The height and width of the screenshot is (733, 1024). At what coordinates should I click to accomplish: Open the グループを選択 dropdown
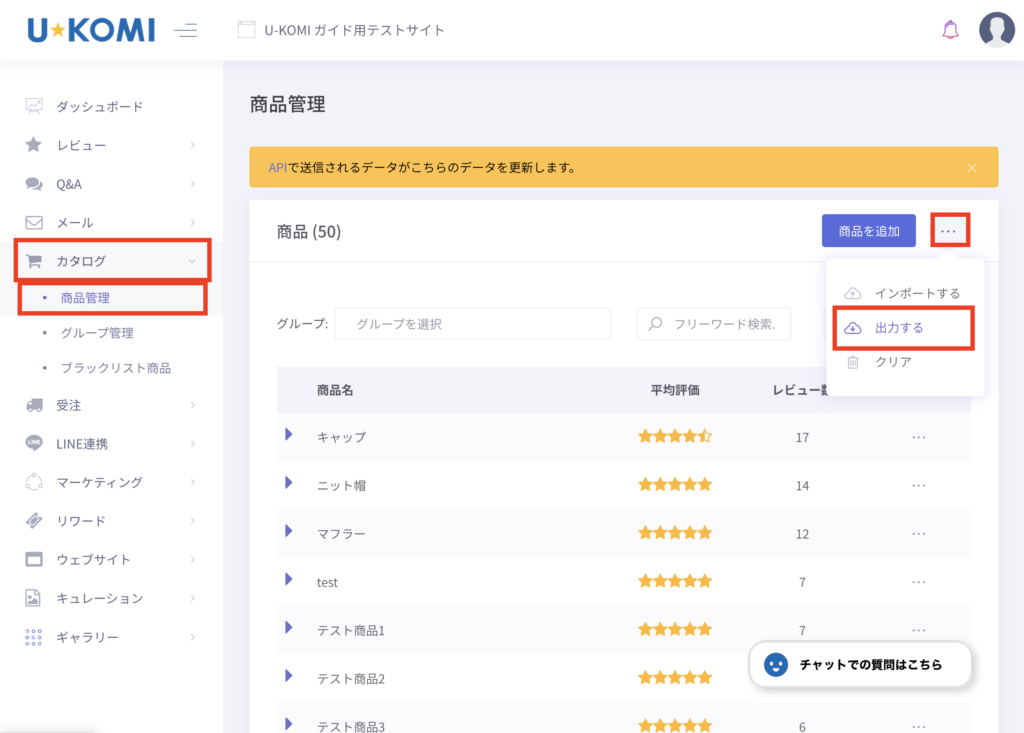pyautogui.click(x=472, y=324)
